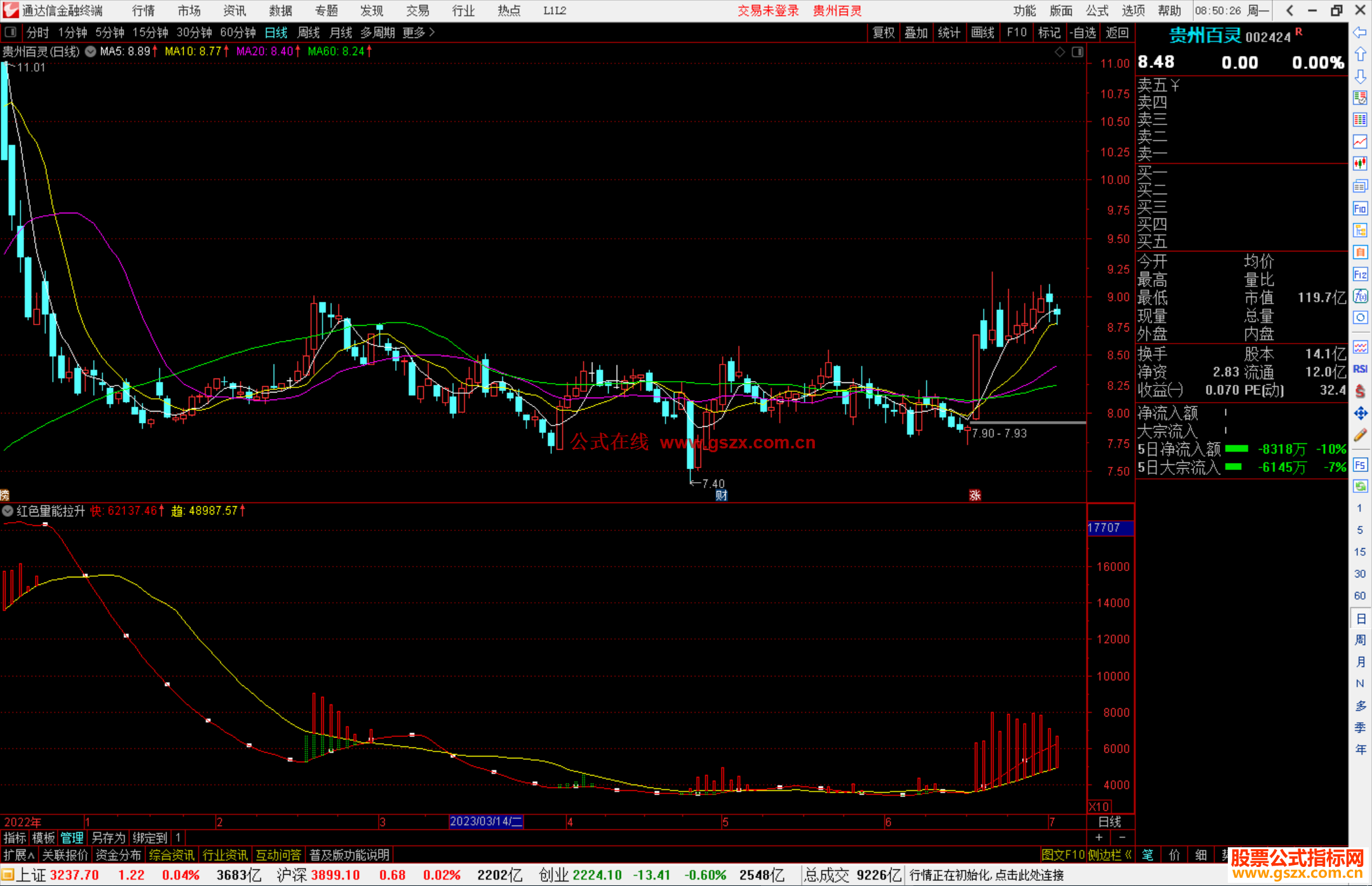Select the pencil drawing tool icon
1372x886 pixels.
1360,436
